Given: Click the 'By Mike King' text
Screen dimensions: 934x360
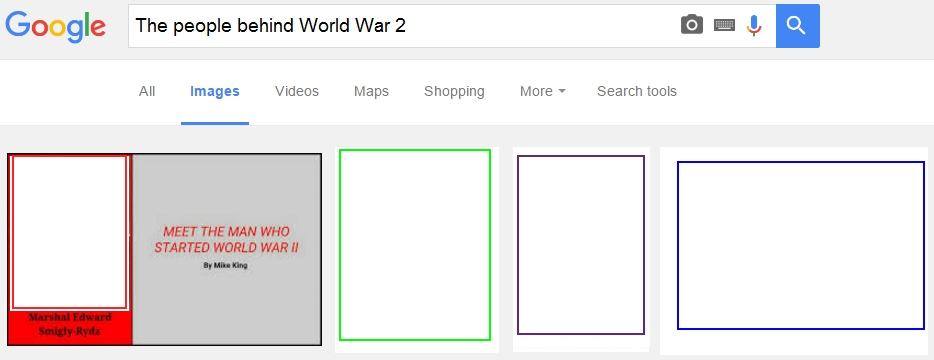Looking at the screenshot, I should (226, 265).
